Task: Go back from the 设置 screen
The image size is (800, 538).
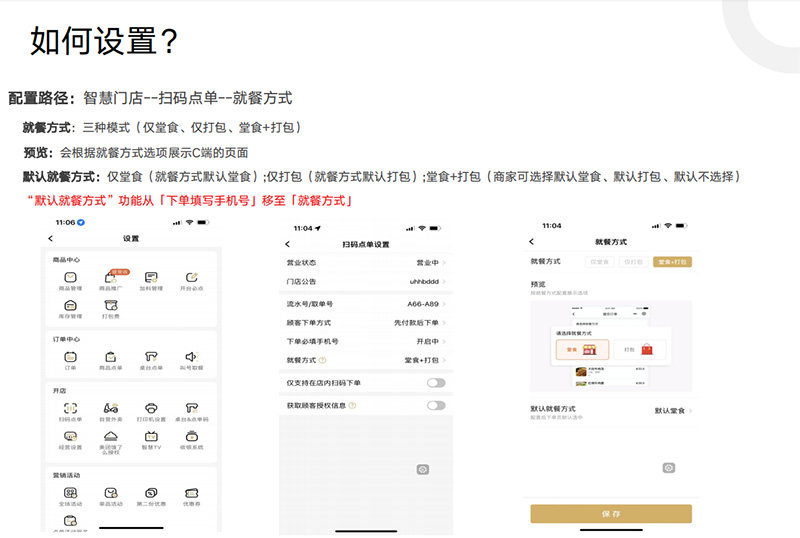Action: 51,238
